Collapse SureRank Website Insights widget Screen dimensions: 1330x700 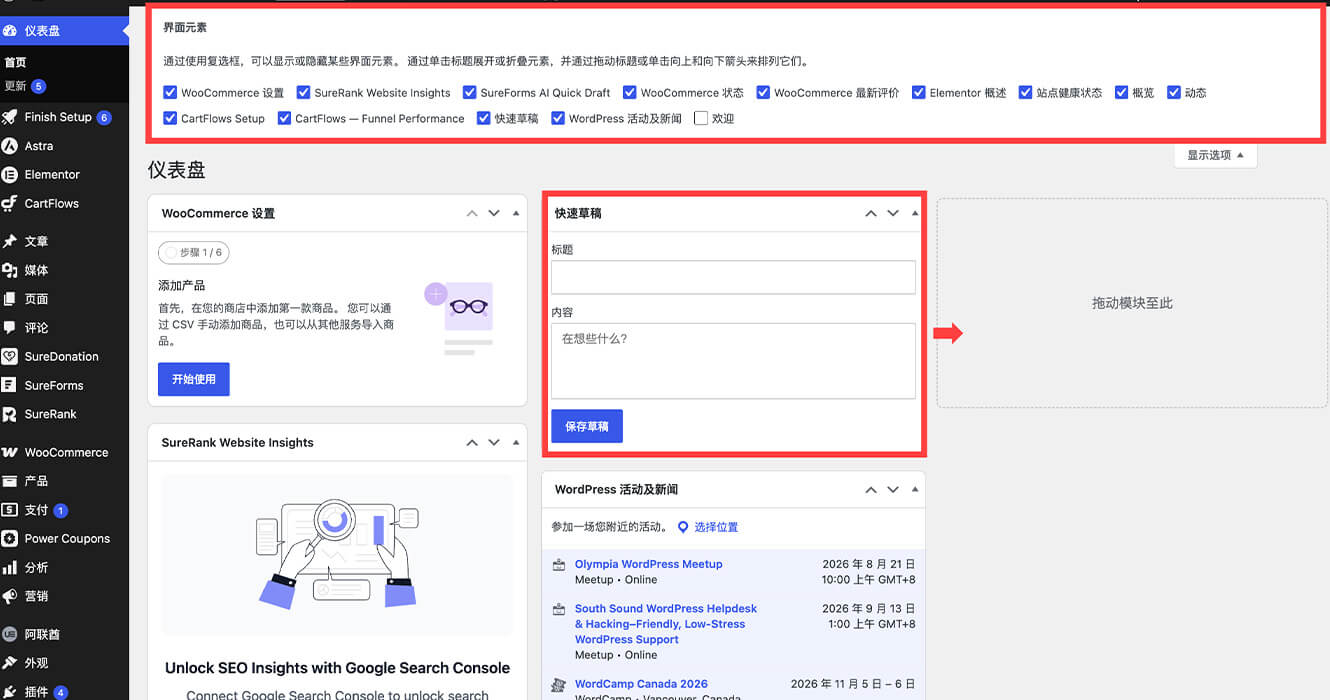pos(516,443)
